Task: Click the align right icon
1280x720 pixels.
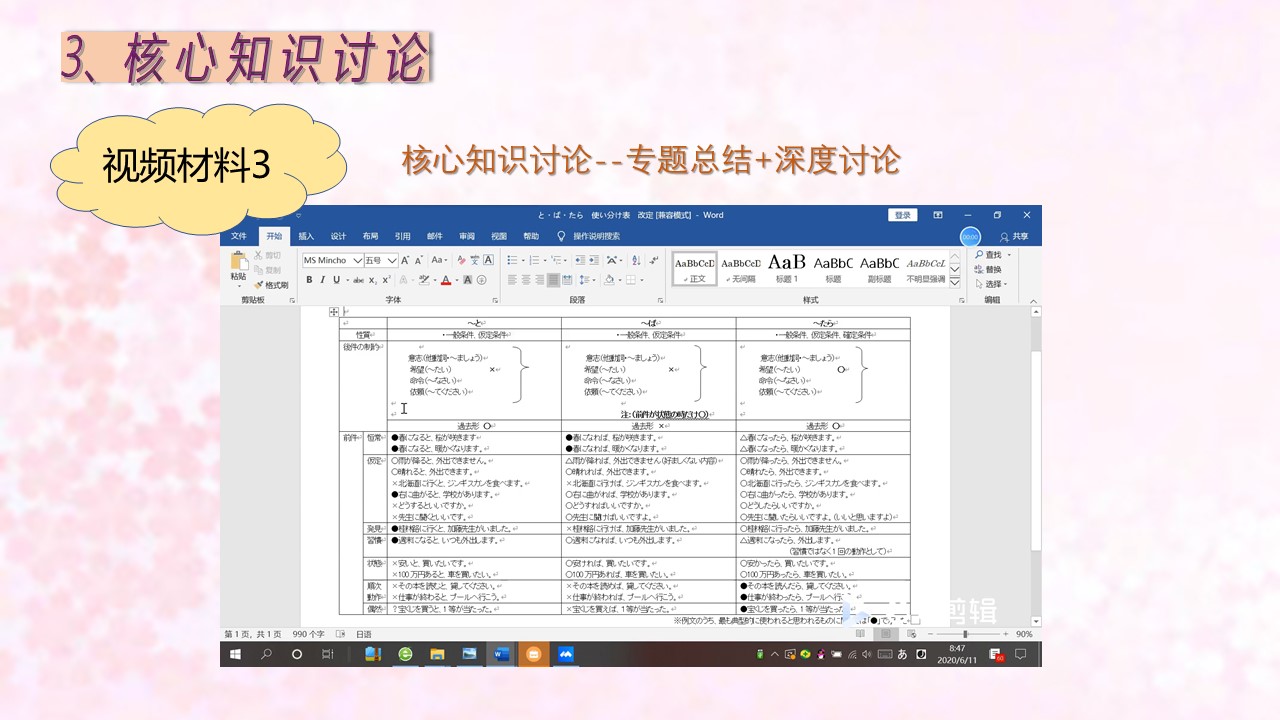Action: click(x=540, y=280)
